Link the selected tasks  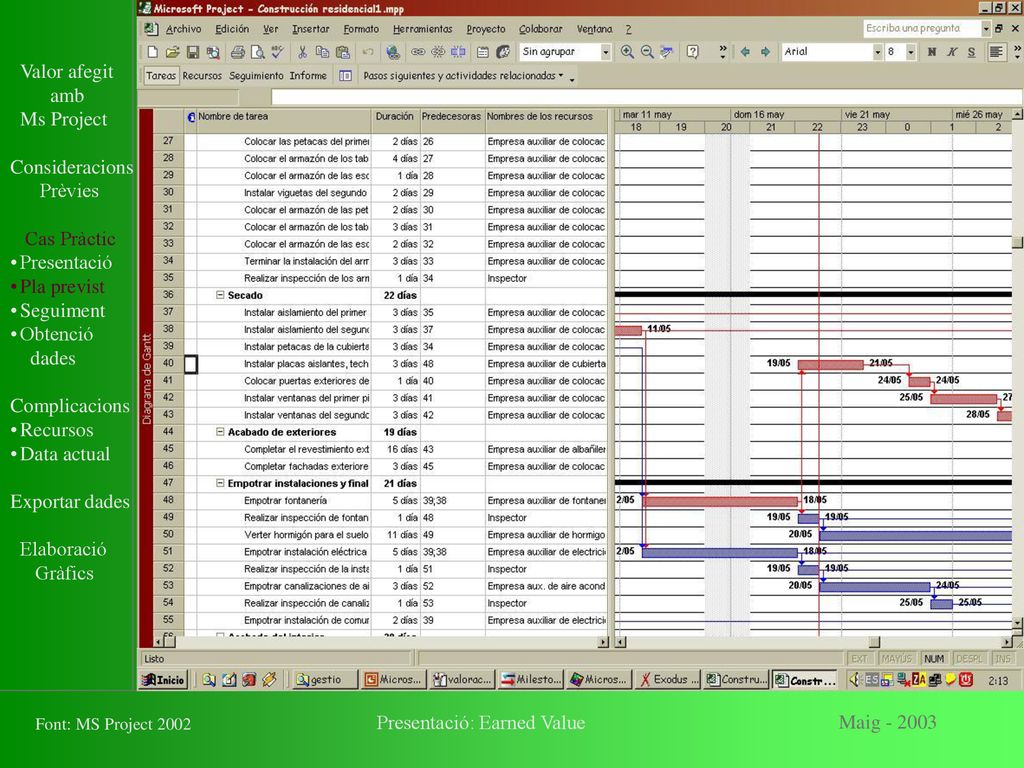pos(418,52)
